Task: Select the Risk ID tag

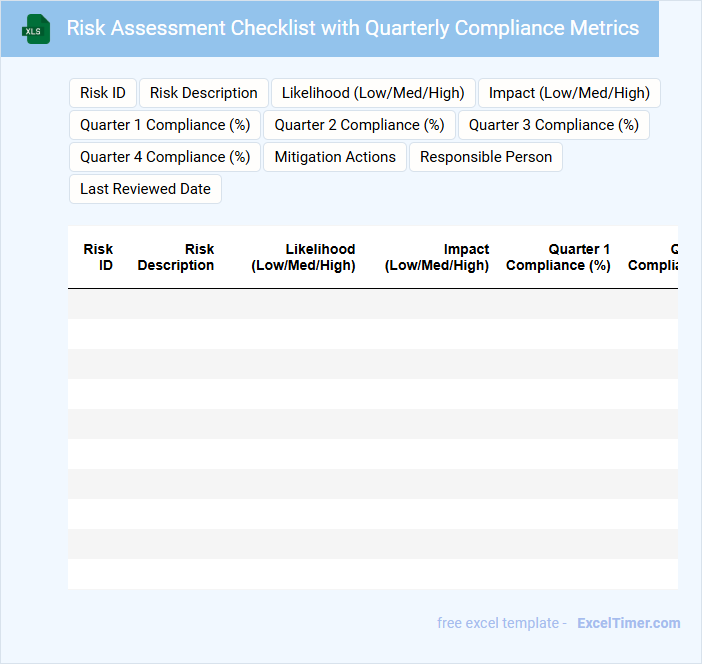Action: pyautogui.click(x=103, y=93)
